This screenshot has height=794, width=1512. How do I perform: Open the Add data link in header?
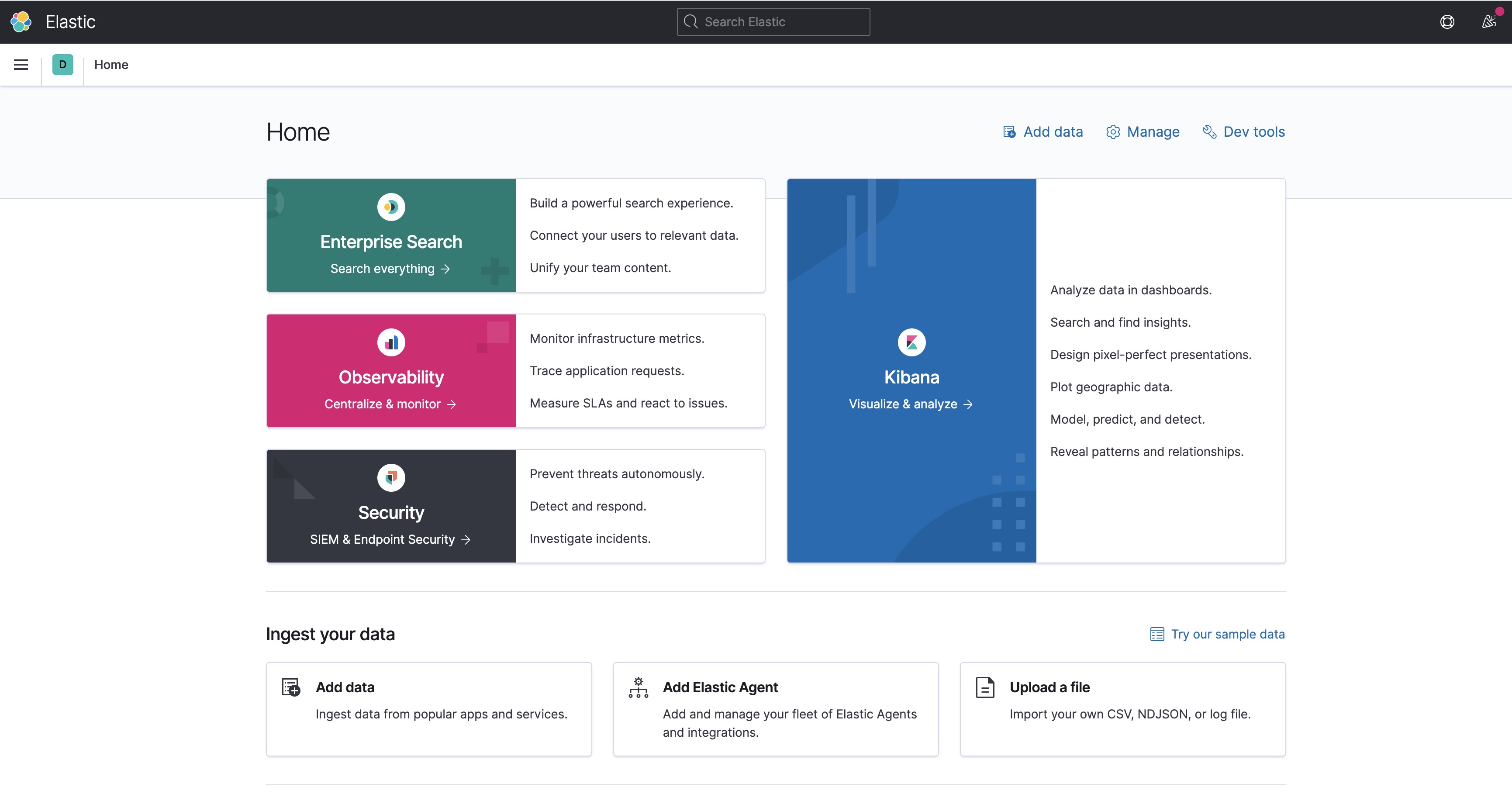(1043, 132)
